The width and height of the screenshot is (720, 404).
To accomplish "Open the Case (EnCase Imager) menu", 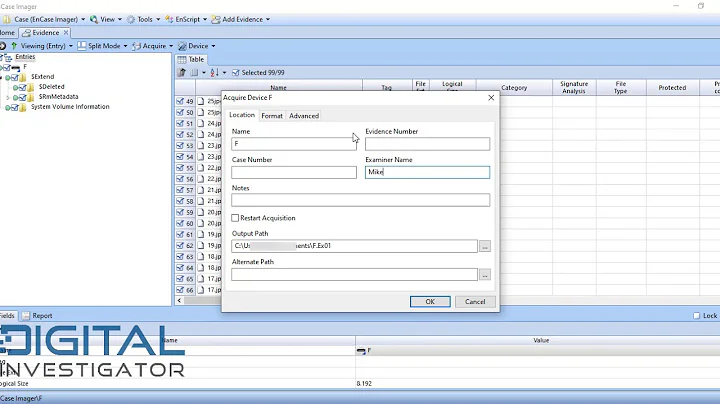I will [x=44, y=19].
